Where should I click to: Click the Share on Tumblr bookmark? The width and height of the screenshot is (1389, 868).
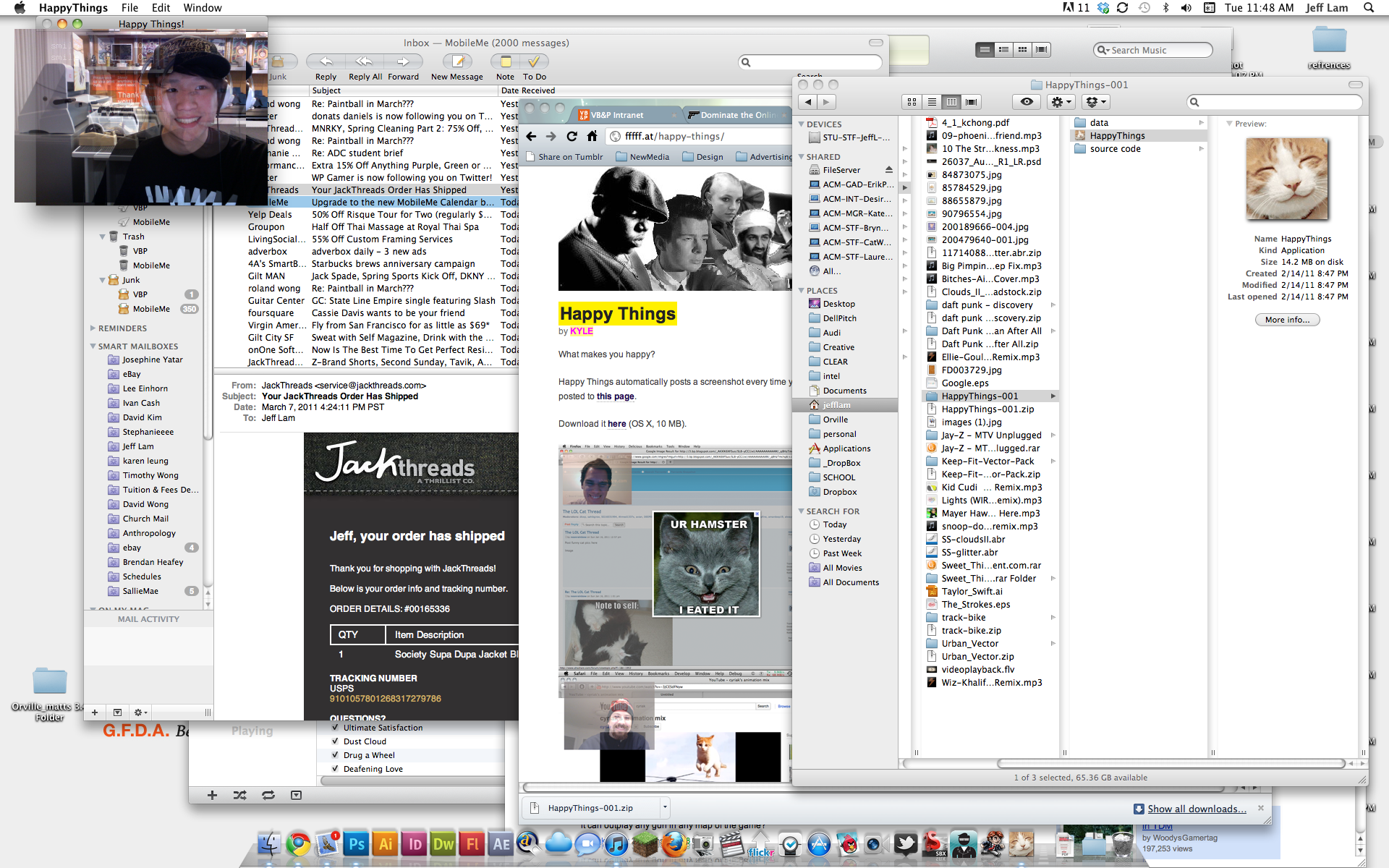(x=564, y=157)
